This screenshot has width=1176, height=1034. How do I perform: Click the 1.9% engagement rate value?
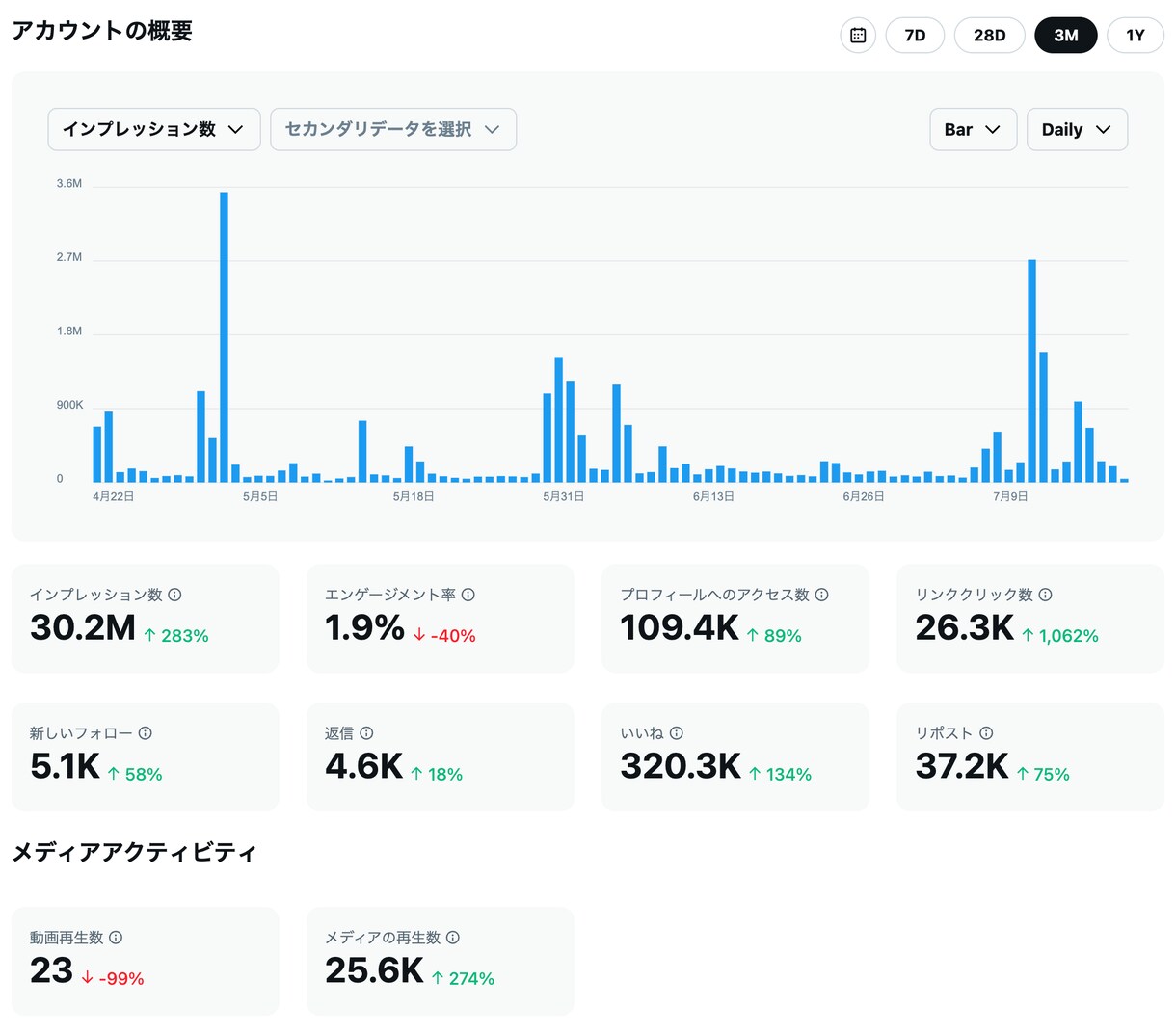point(364,627)
